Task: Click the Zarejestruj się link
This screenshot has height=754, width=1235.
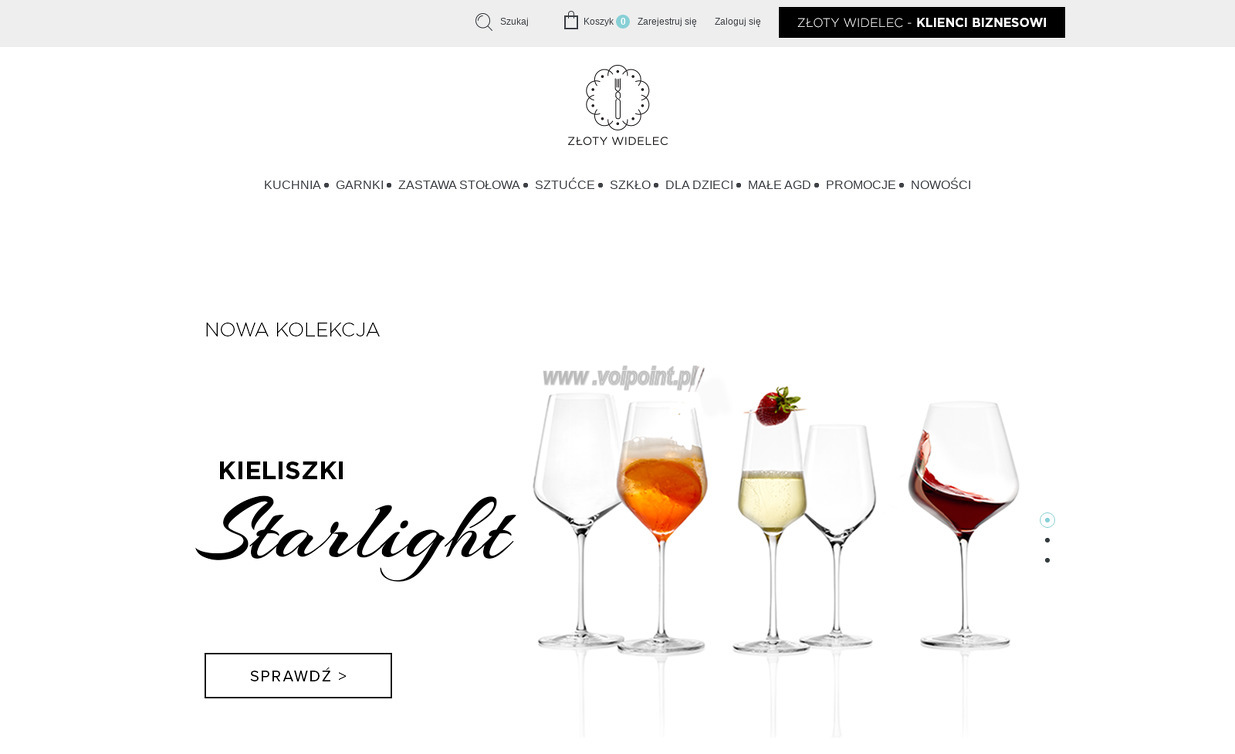Action: pyautogui.click(x=667, y=22)
